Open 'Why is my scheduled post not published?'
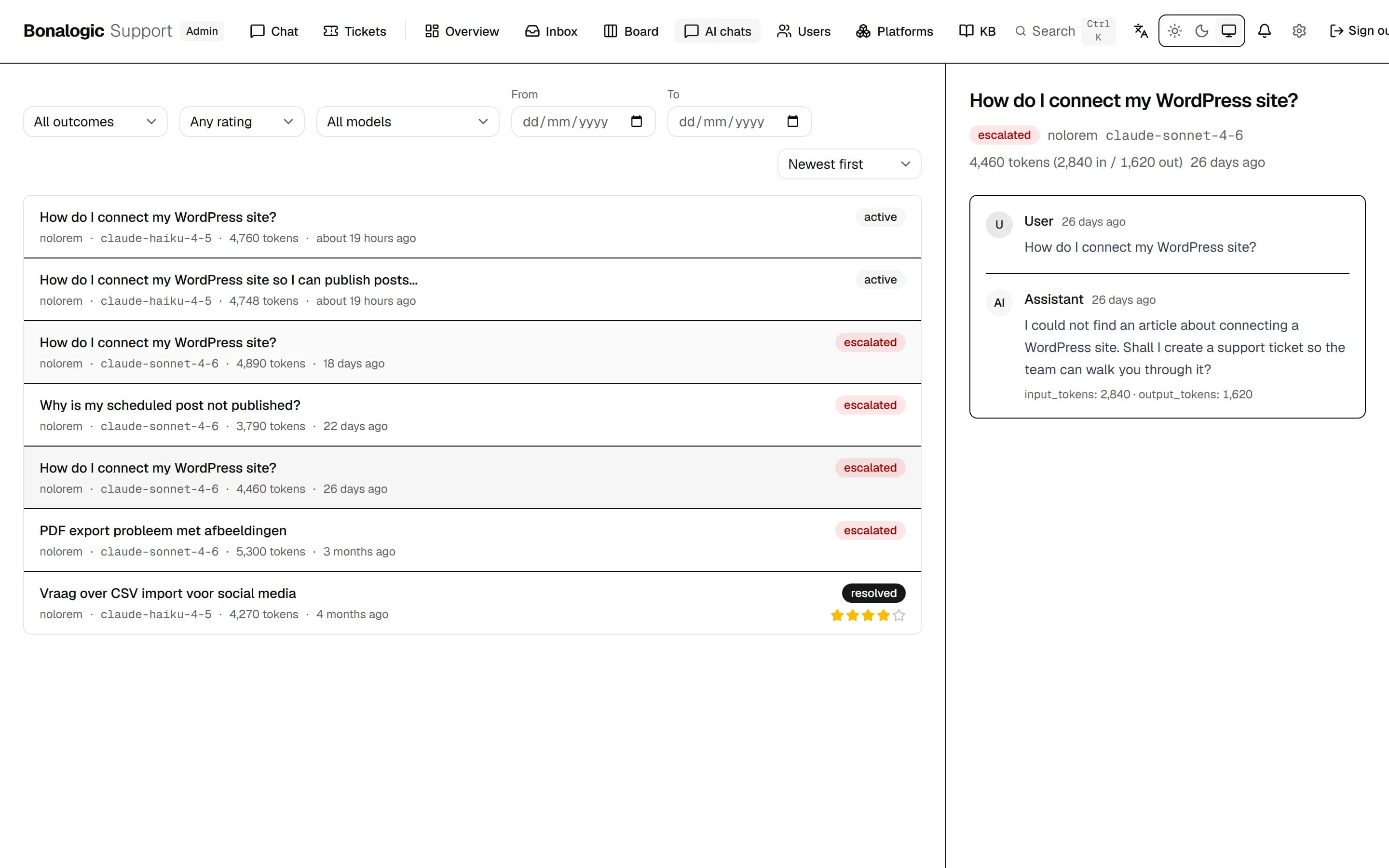The width and height of the screenshot is (1389, 868). pyautogui.click(x=472, y=415)
